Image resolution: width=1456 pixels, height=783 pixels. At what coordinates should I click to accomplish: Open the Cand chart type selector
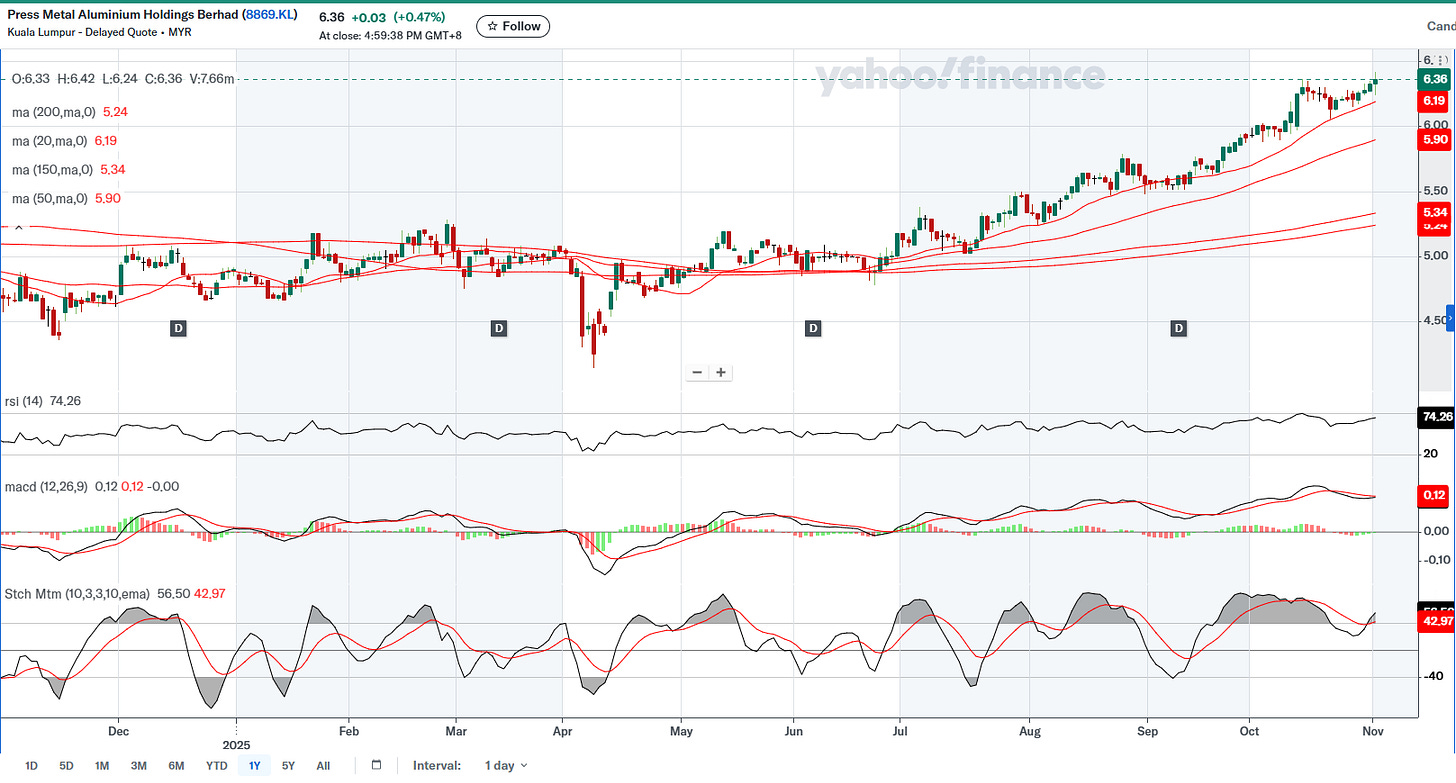click(1441, 27)
